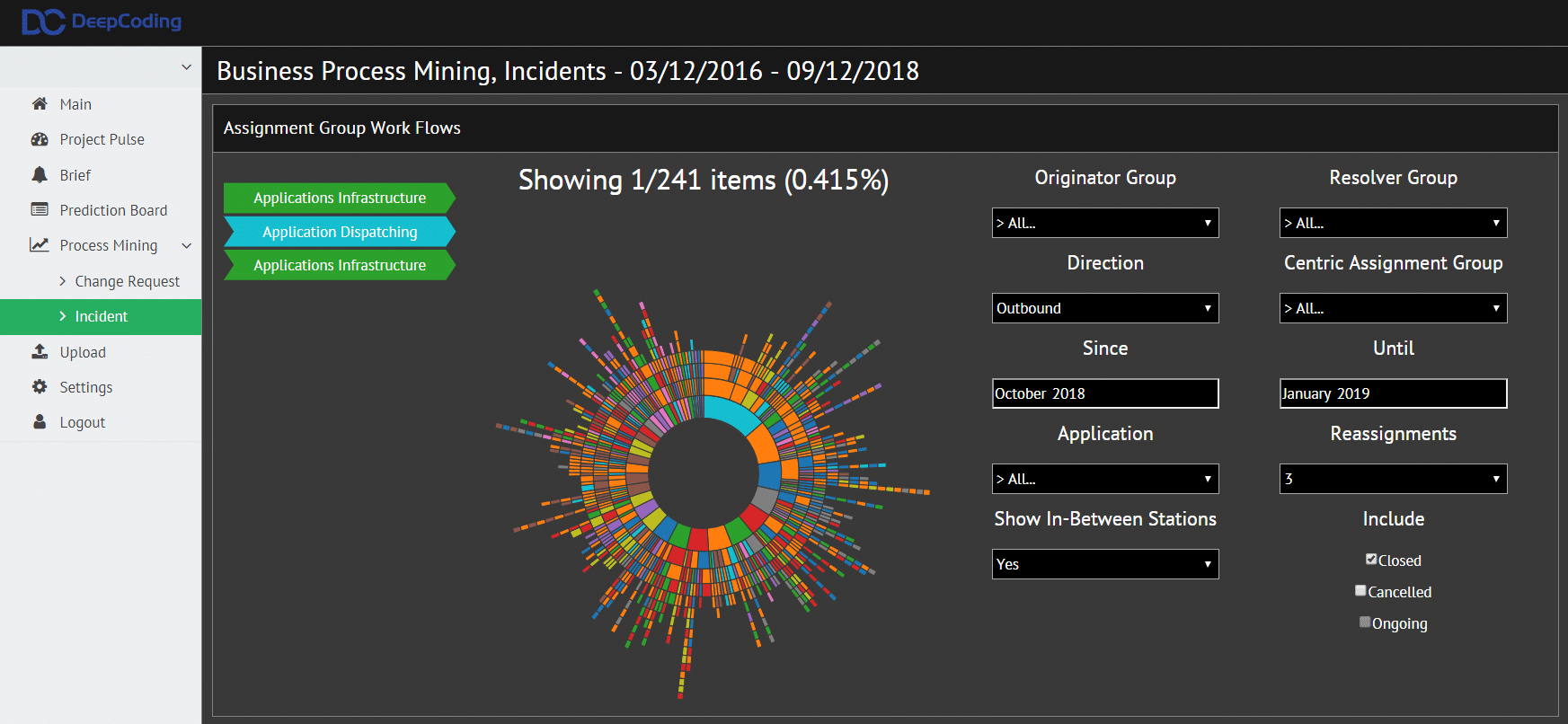Click the Settings gear icon
The image size is (1568, 724).
(40, 387)
